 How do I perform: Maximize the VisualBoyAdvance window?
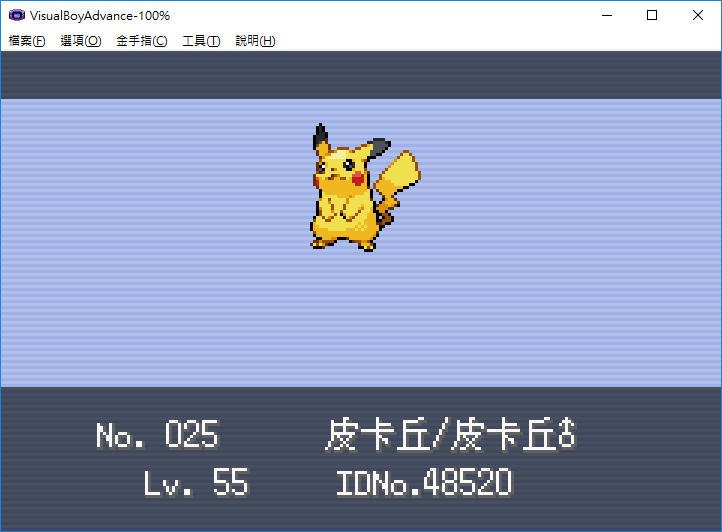point(652,15)
